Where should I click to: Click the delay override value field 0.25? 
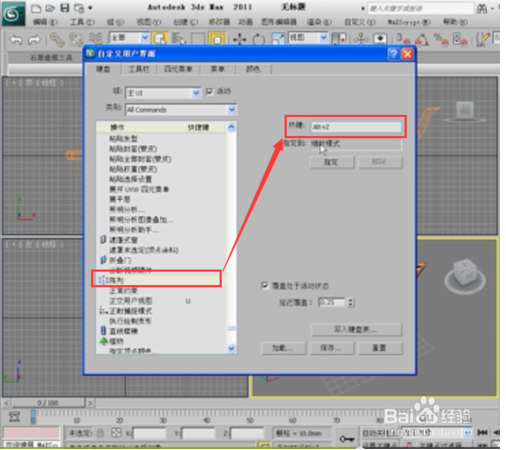pos(332,302)
